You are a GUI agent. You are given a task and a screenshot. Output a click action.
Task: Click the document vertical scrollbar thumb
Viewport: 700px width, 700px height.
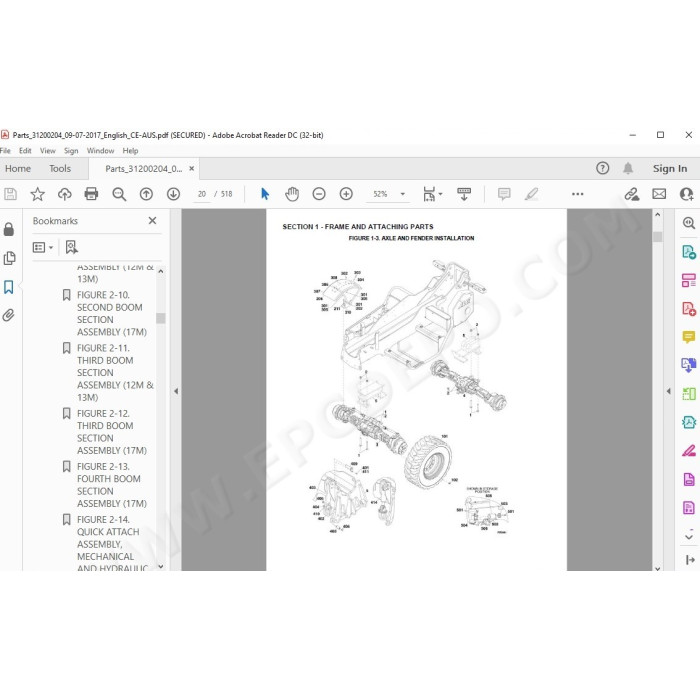click(657, 237)
